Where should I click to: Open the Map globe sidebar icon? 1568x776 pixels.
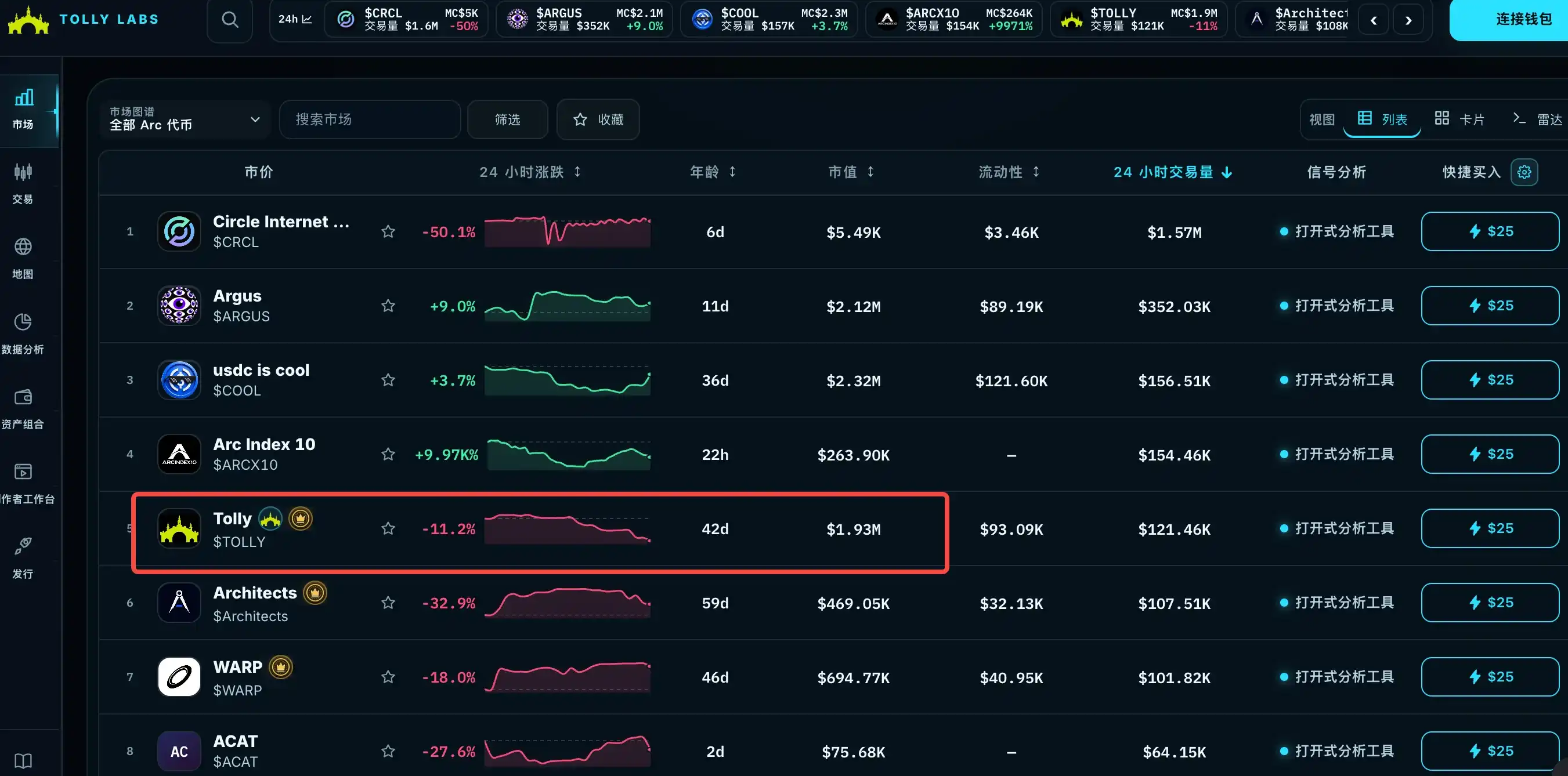(x=23, y=258)
